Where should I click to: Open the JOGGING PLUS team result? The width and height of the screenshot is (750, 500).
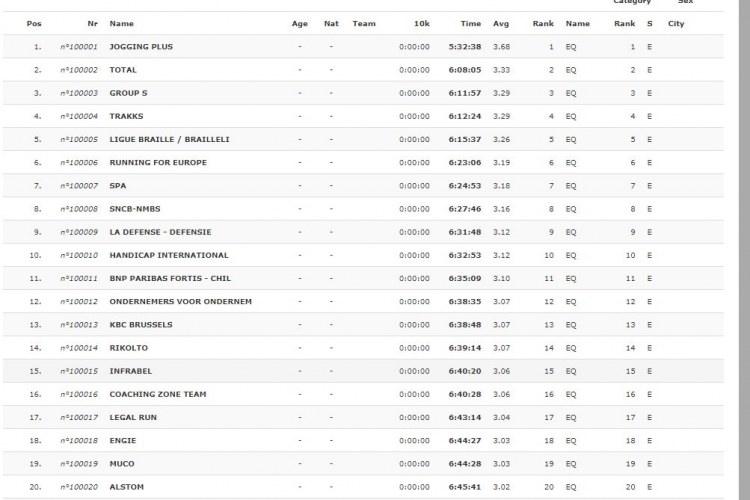click(141, 47)
